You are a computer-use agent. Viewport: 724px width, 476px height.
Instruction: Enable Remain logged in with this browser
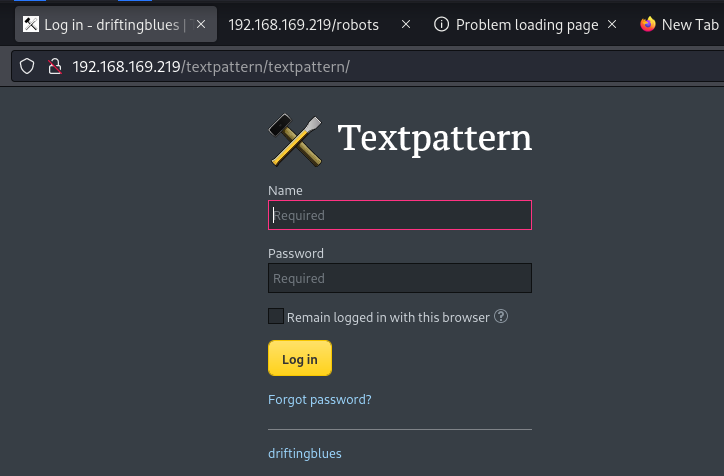tap(276, 316)
